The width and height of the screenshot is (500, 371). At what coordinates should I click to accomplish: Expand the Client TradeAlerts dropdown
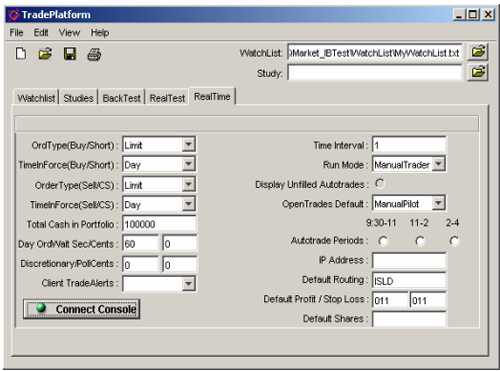(188, 284)
